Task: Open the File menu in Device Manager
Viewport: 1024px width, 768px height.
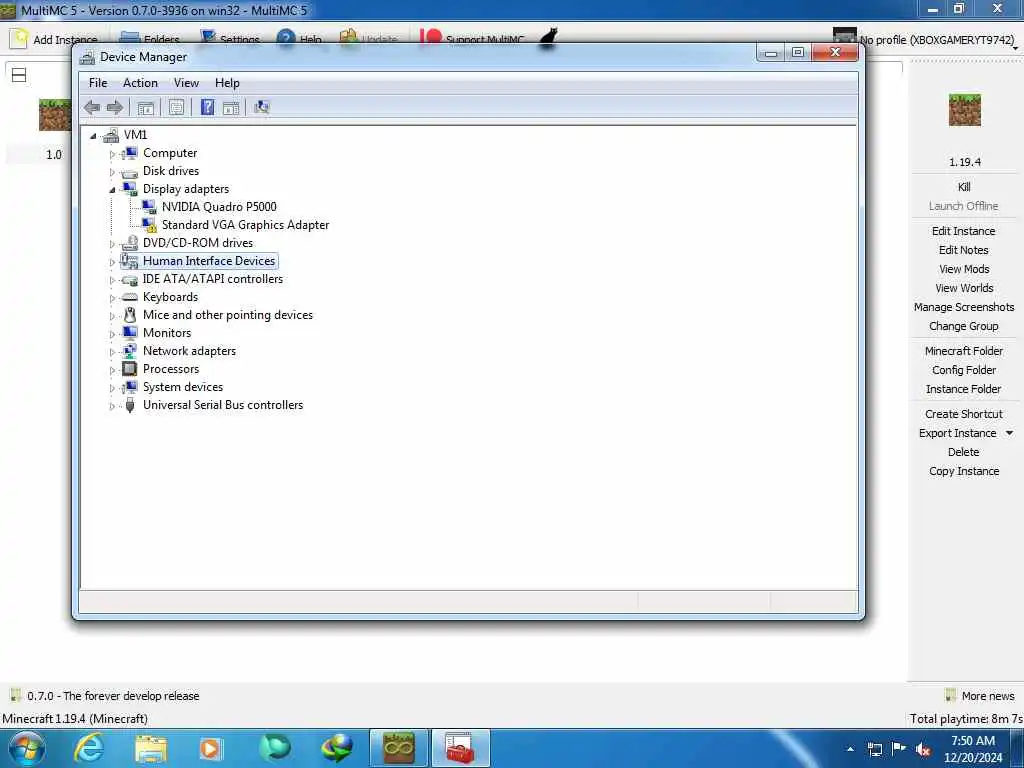Action: coord(98,83)
